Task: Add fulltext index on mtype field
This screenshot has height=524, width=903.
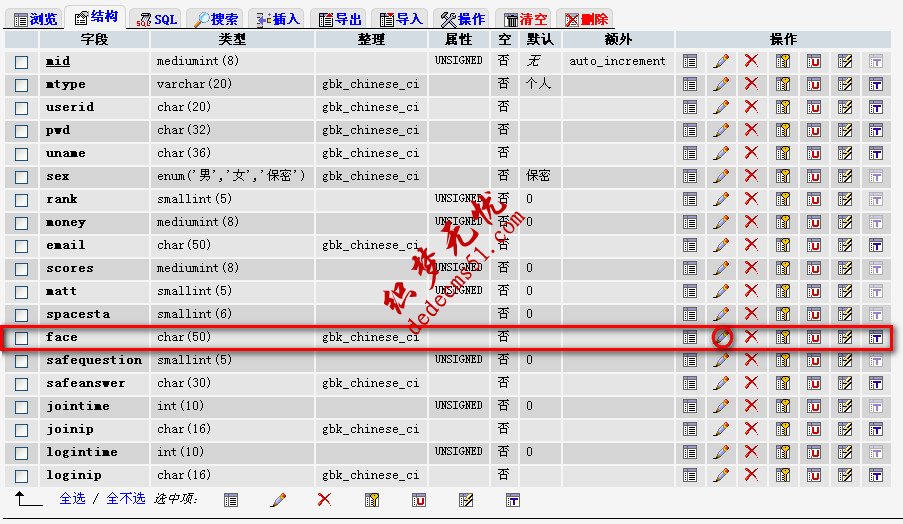Action: pyautogui.click(x=876, y=85)
